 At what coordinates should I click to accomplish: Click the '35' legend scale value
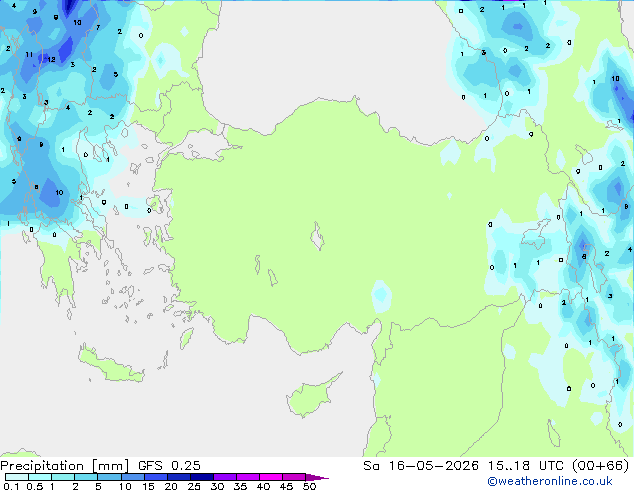click(x=240, y=486)
